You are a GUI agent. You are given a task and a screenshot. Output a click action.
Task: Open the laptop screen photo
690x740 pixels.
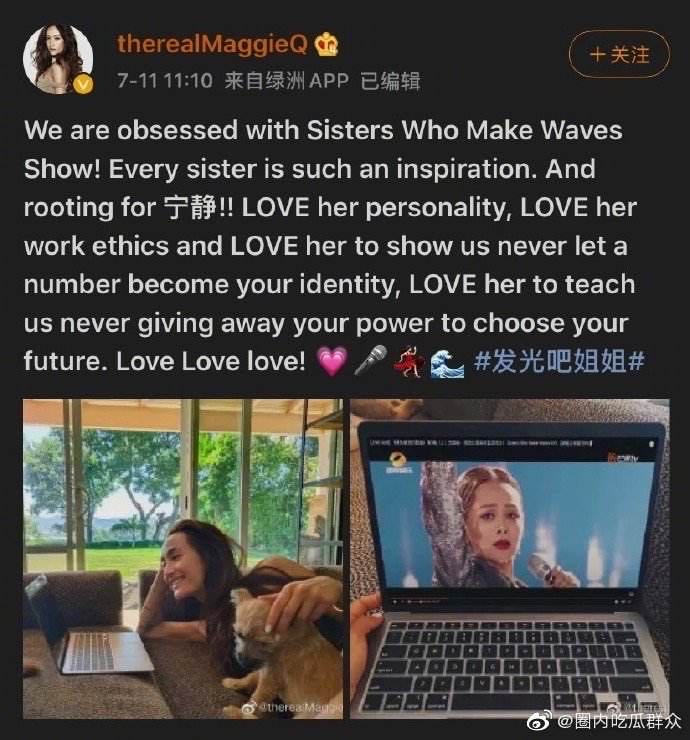[x=509, y=559]
